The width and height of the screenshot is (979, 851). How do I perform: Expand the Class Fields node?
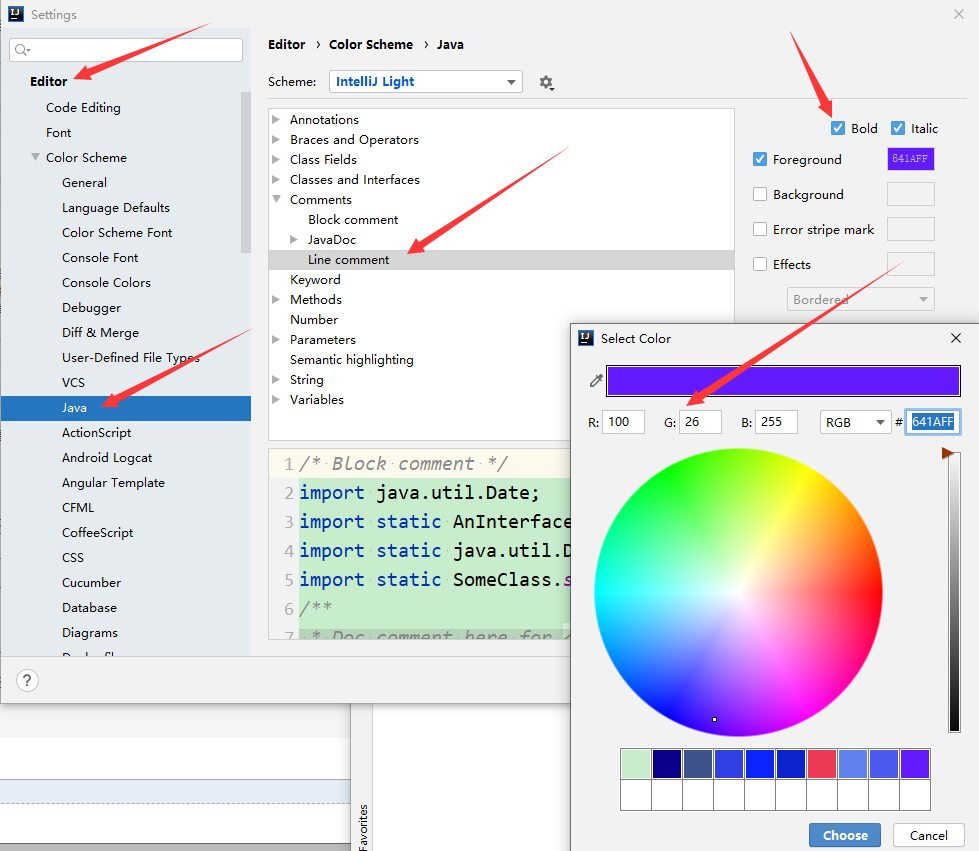pyautogui.click(x=276, y=159)
